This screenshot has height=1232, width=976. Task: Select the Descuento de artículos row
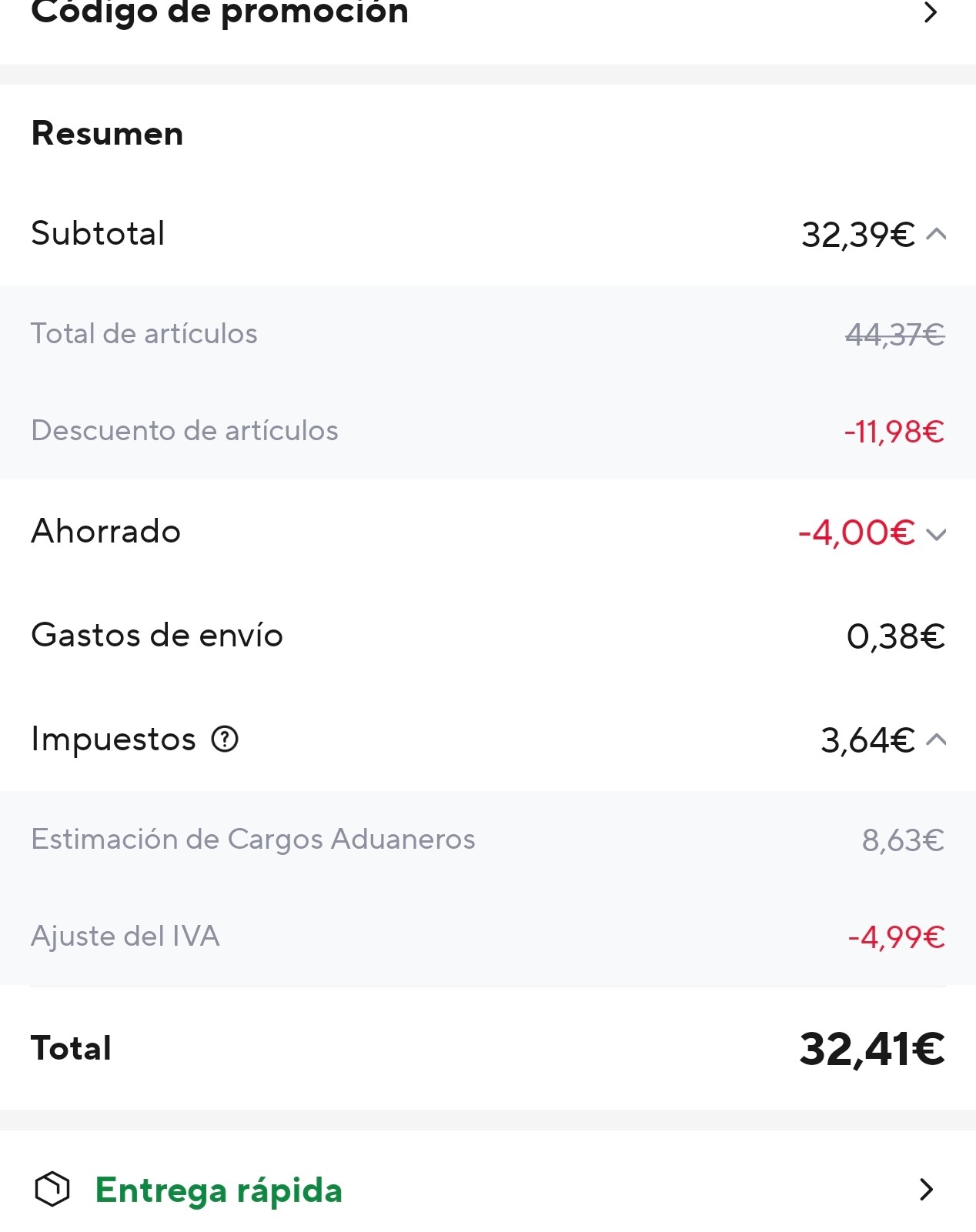point(488,431)
